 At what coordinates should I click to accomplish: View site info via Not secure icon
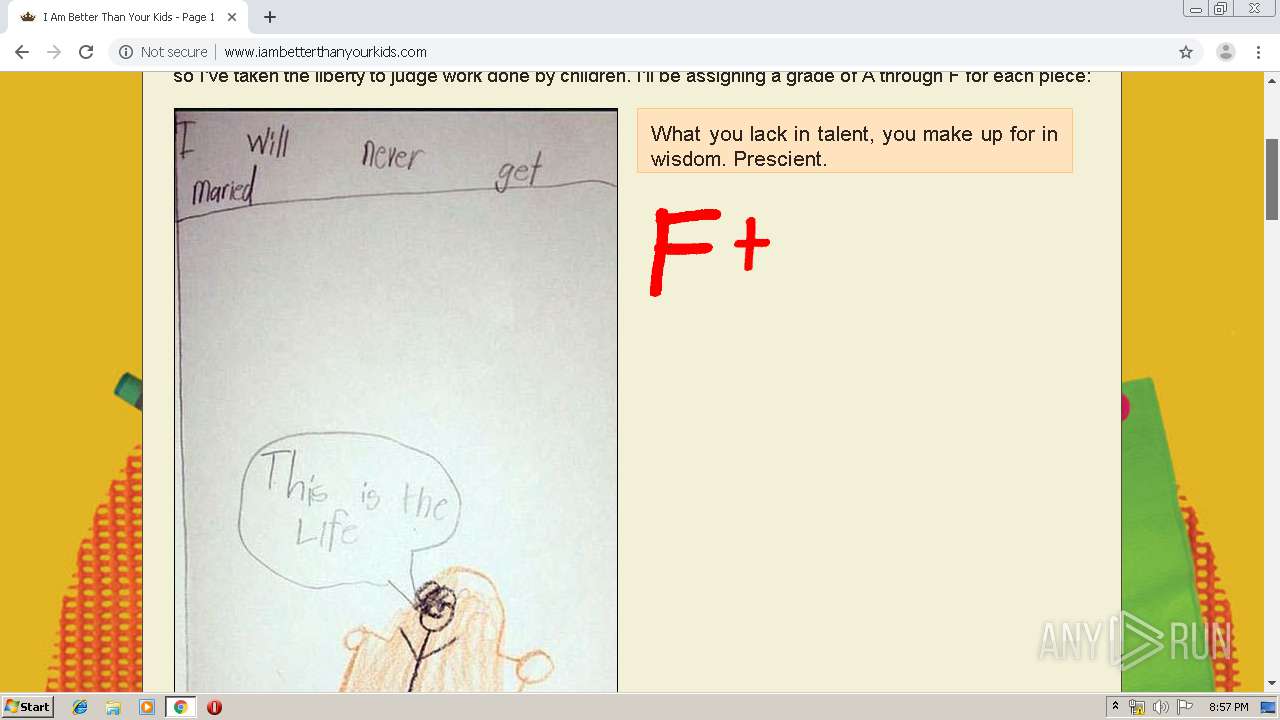(x=126, y=52)
